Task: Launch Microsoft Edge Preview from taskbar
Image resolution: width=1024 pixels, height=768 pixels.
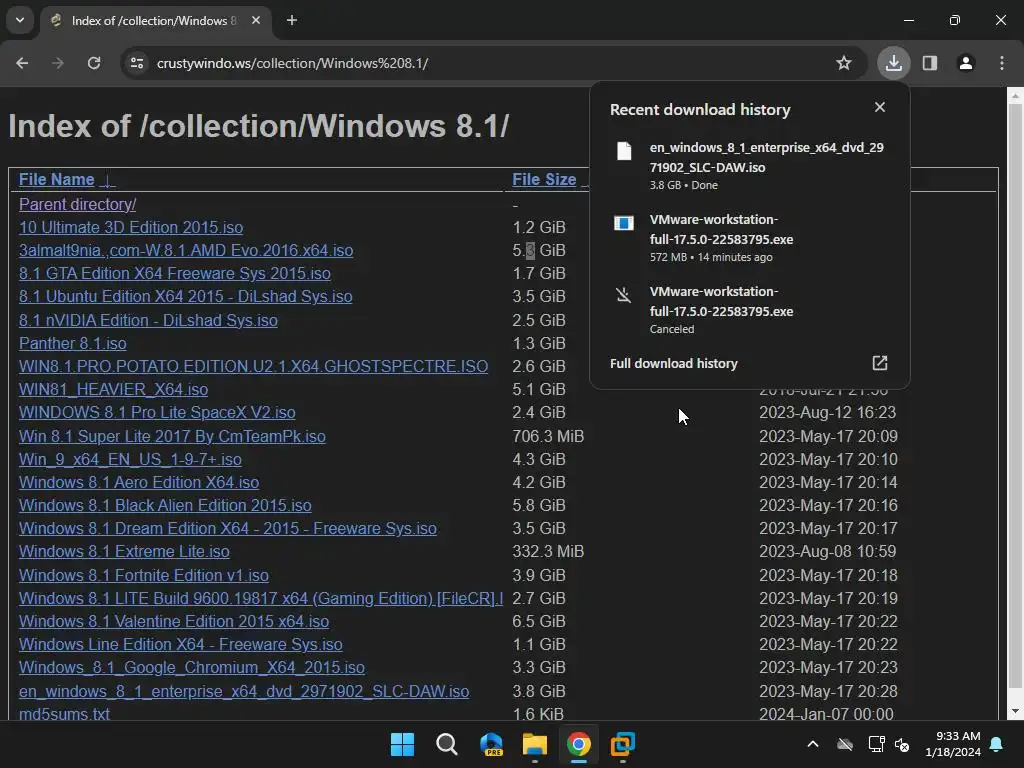Action: pos(491,744)
